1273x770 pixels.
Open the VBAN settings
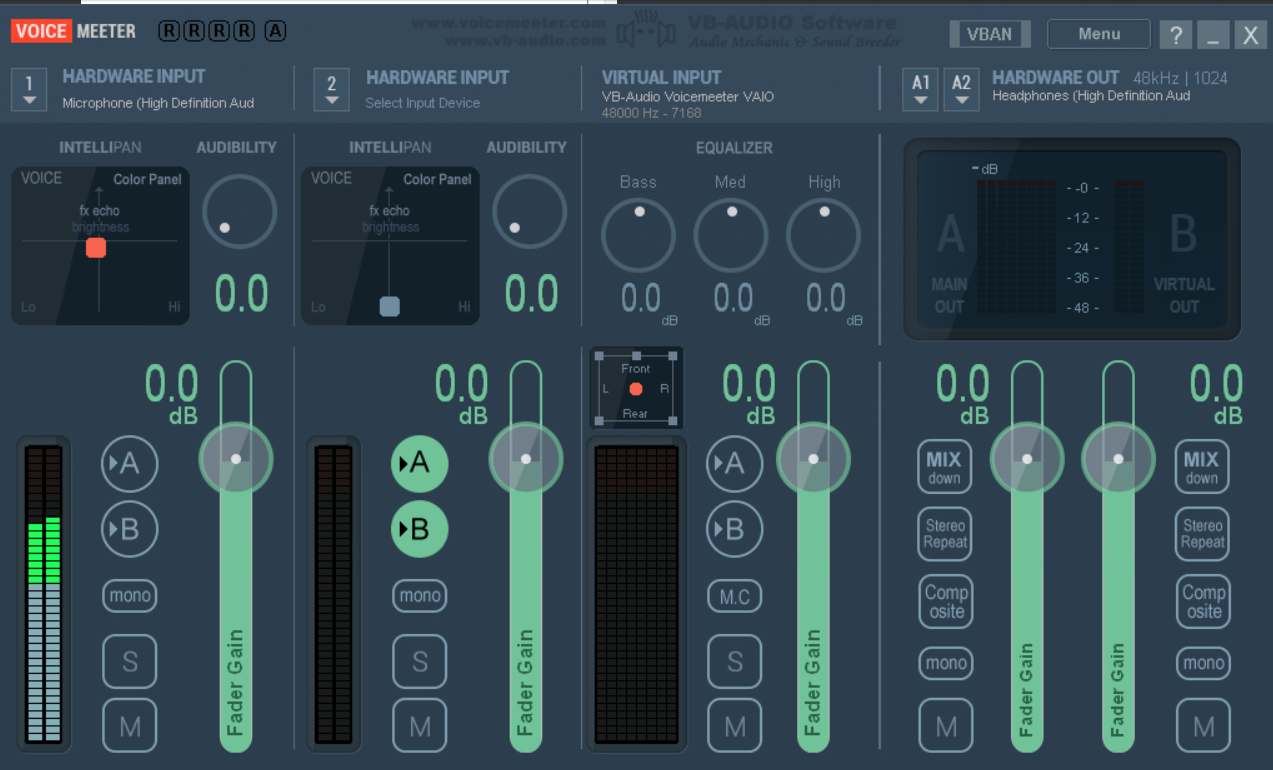pos(989,34)
